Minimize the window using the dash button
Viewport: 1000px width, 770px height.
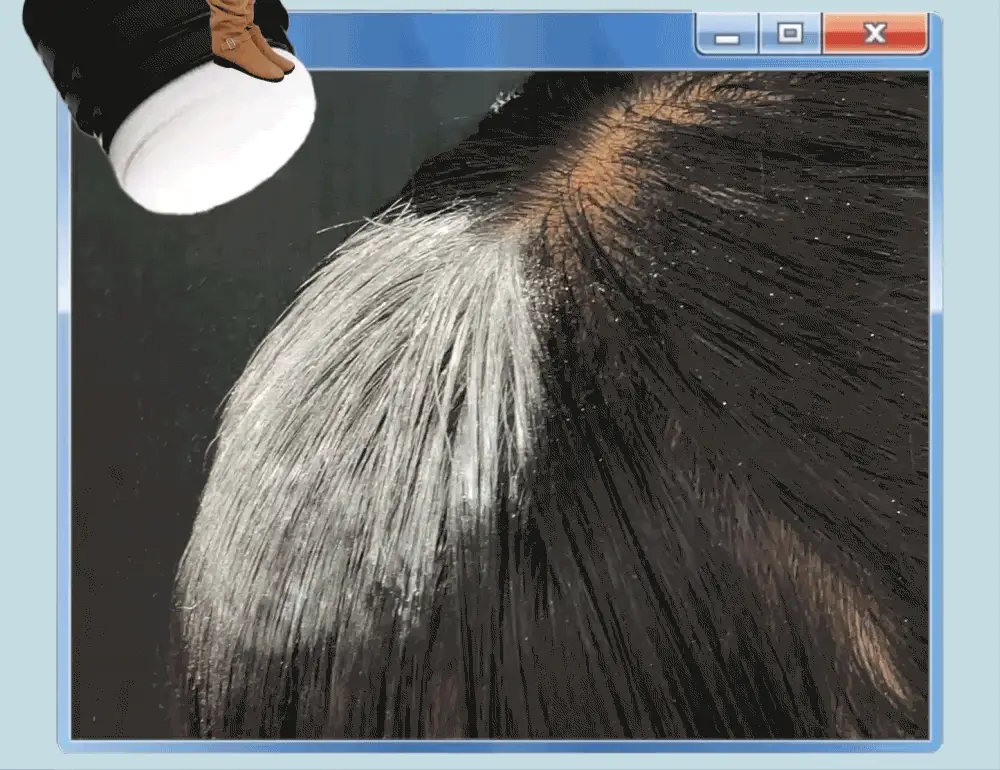(726, 34)
